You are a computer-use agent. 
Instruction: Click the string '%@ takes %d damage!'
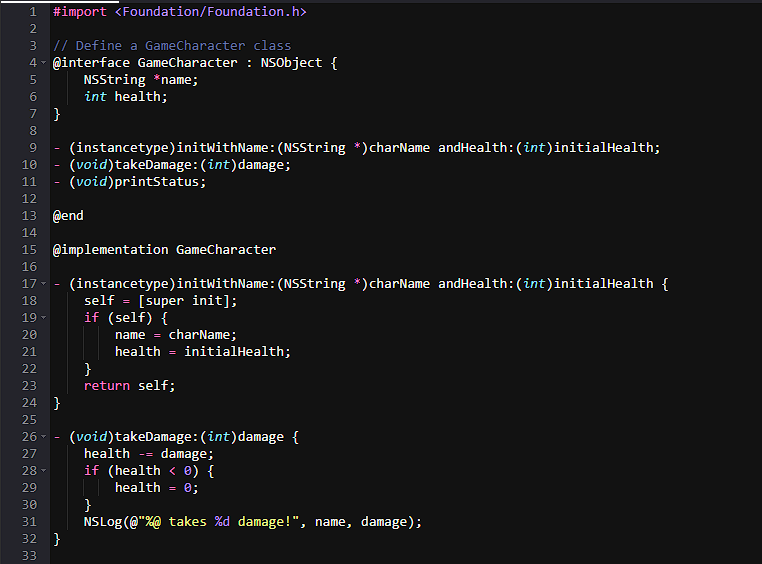click(218, 522)
